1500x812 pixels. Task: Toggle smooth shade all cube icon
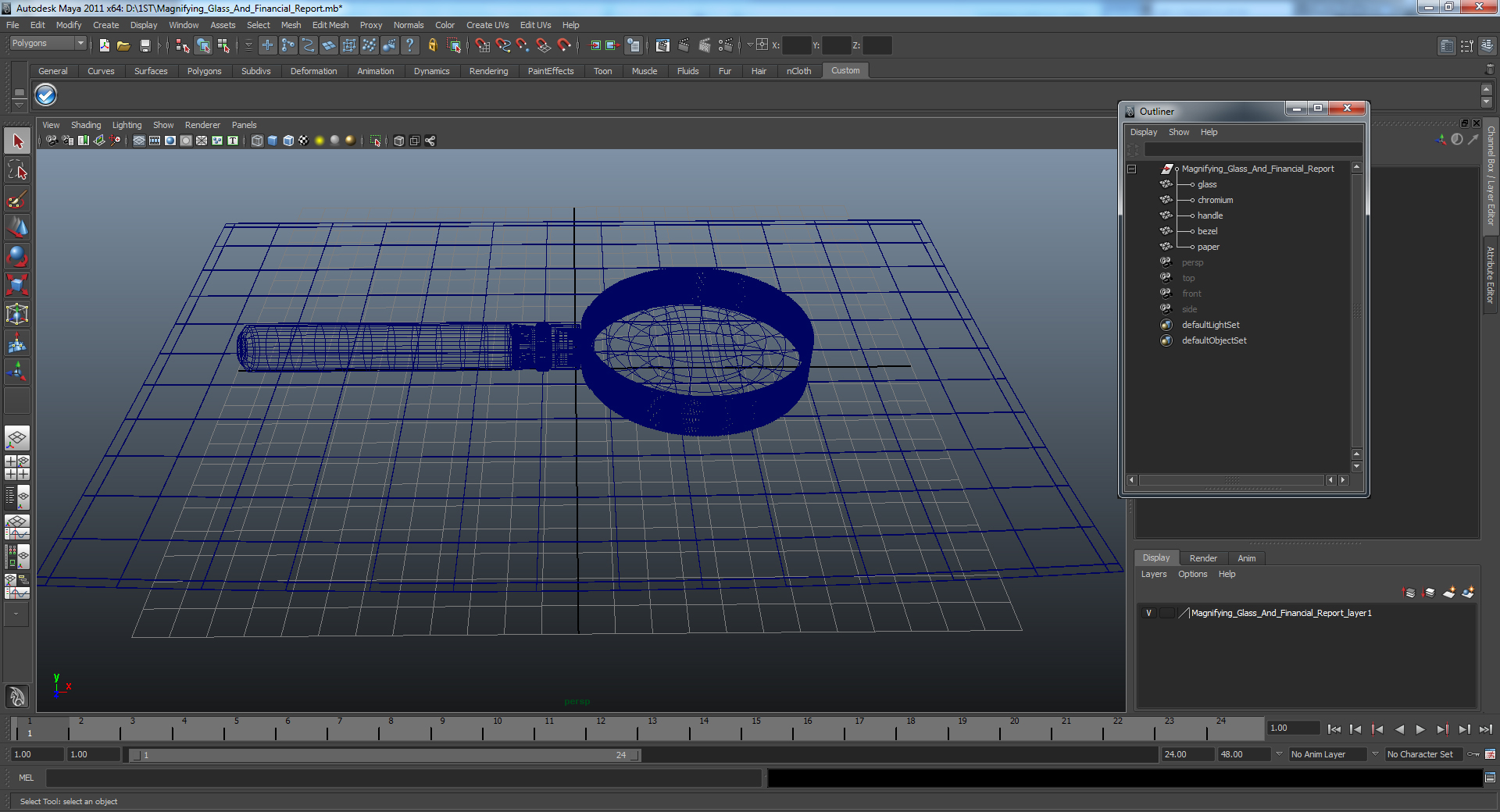(x=273, y=141)
